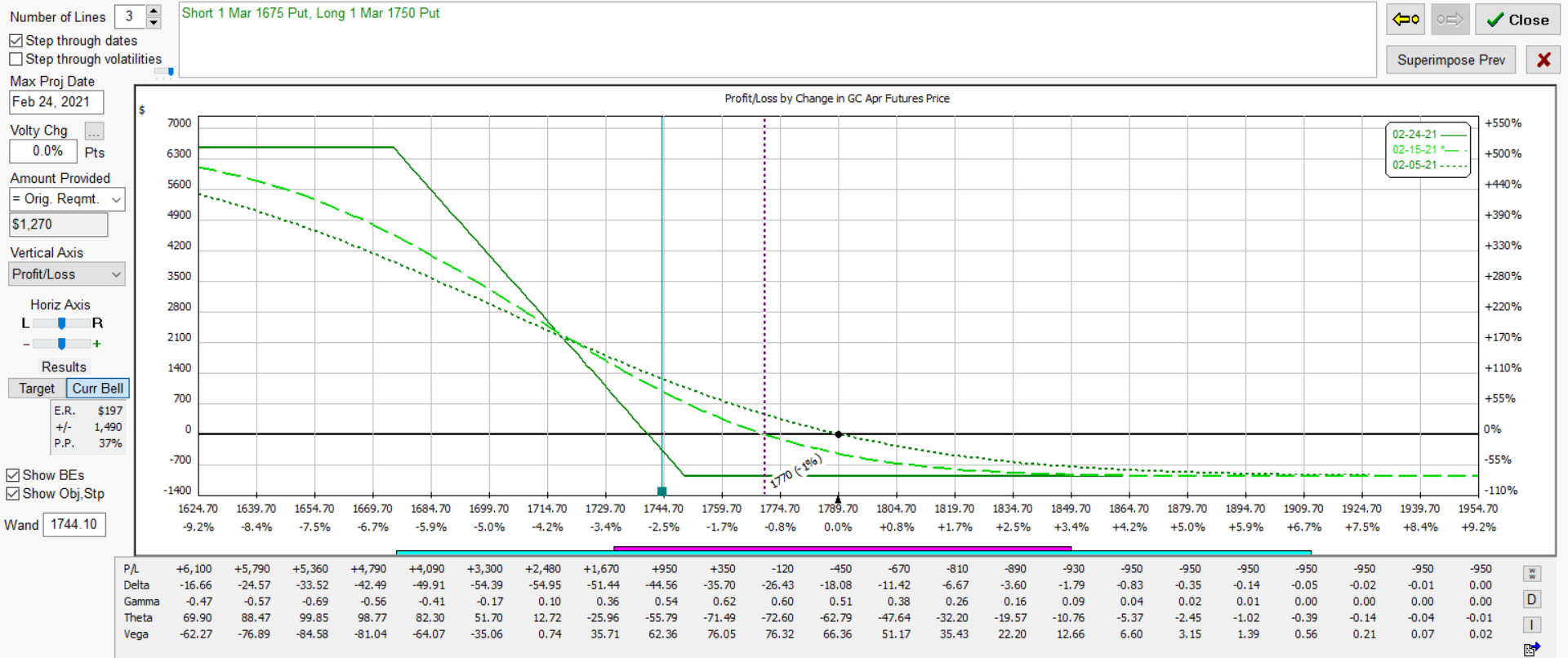This screenshot has width=1568, height=658.
Task: Click the greyed-out forward arrow button
Action: [1450, 20]
